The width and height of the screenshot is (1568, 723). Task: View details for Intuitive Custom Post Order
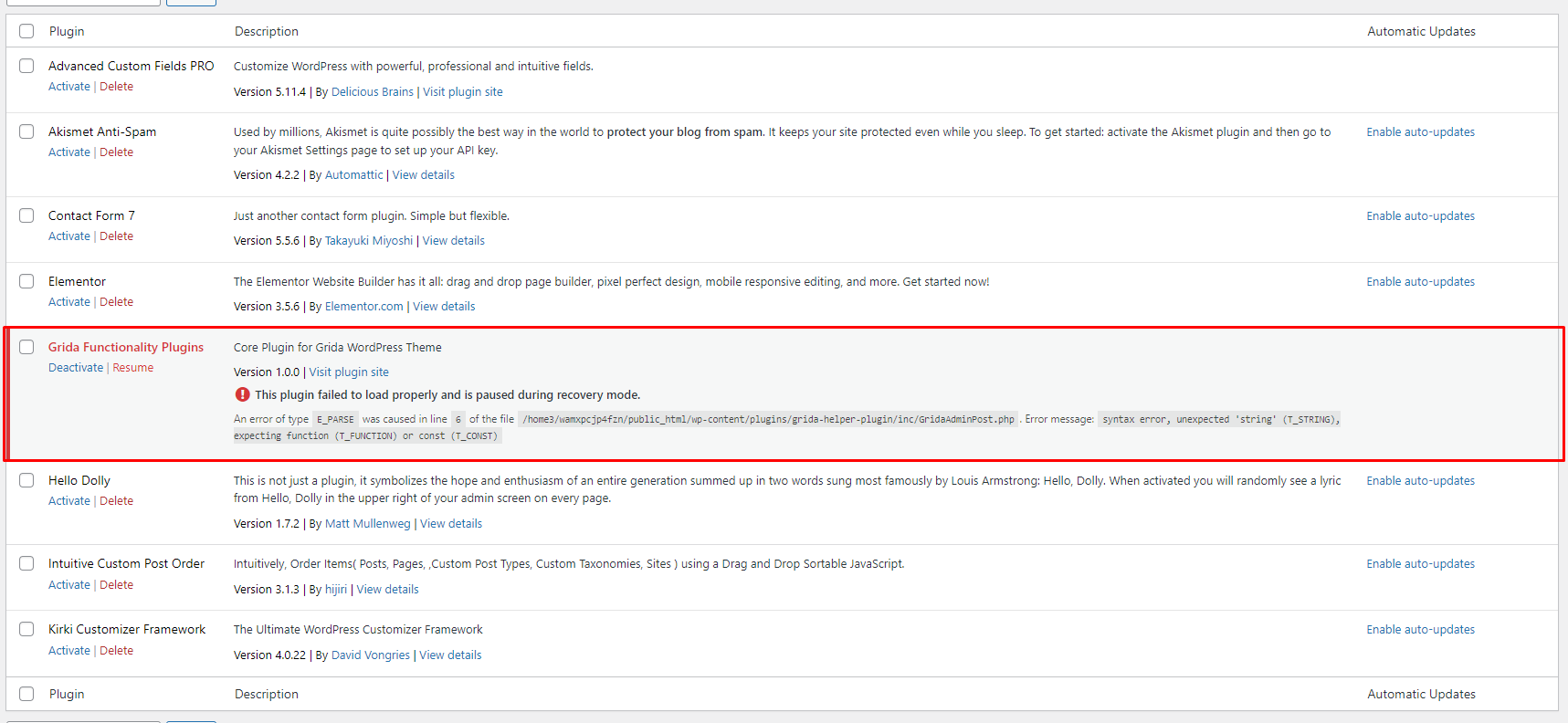click(x=388, y=590)
